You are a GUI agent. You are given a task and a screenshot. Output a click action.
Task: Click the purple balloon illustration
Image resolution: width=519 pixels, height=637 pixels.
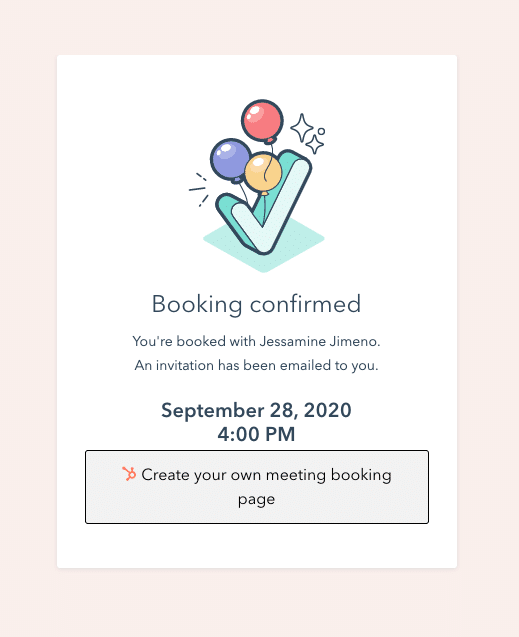click(230, 160)
